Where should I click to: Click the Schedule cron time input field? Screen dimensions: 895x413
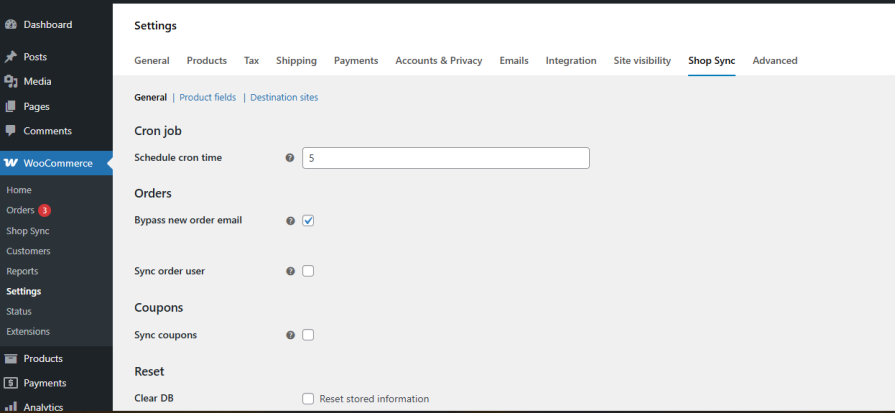(445, 158)
